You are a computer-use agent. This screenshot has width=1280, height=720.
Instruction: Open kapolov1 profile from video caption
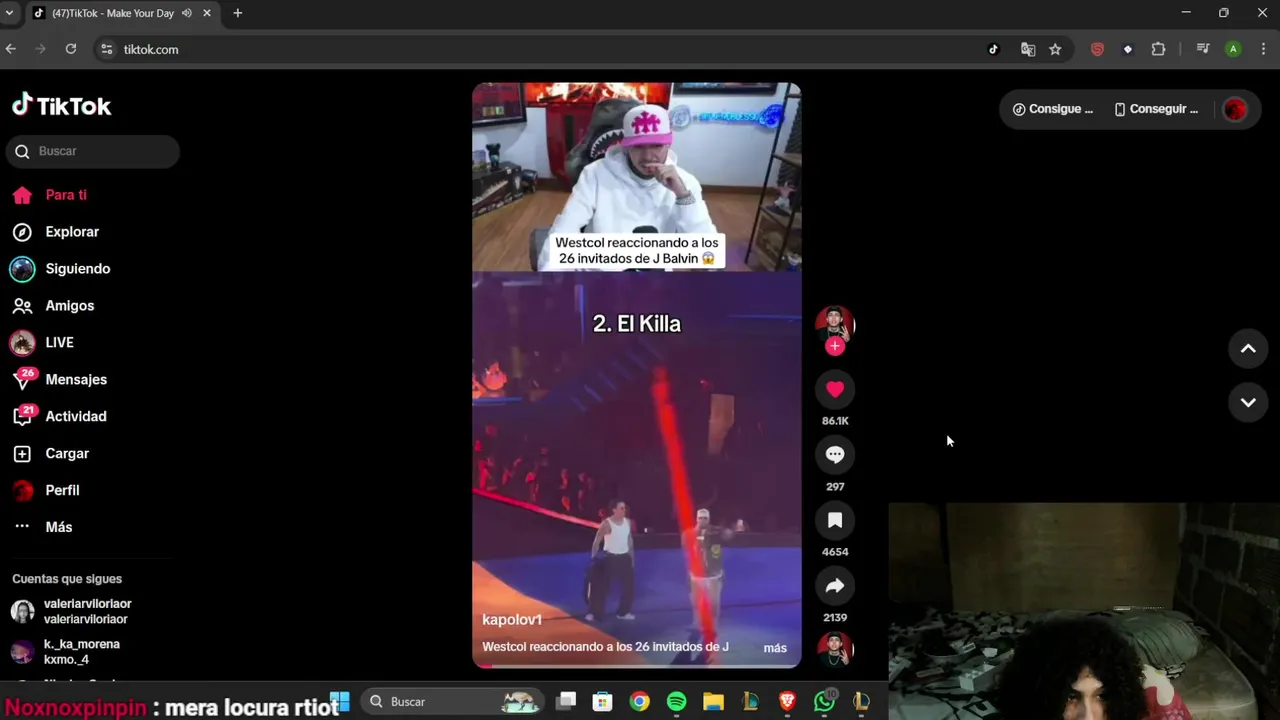[512, 620]
